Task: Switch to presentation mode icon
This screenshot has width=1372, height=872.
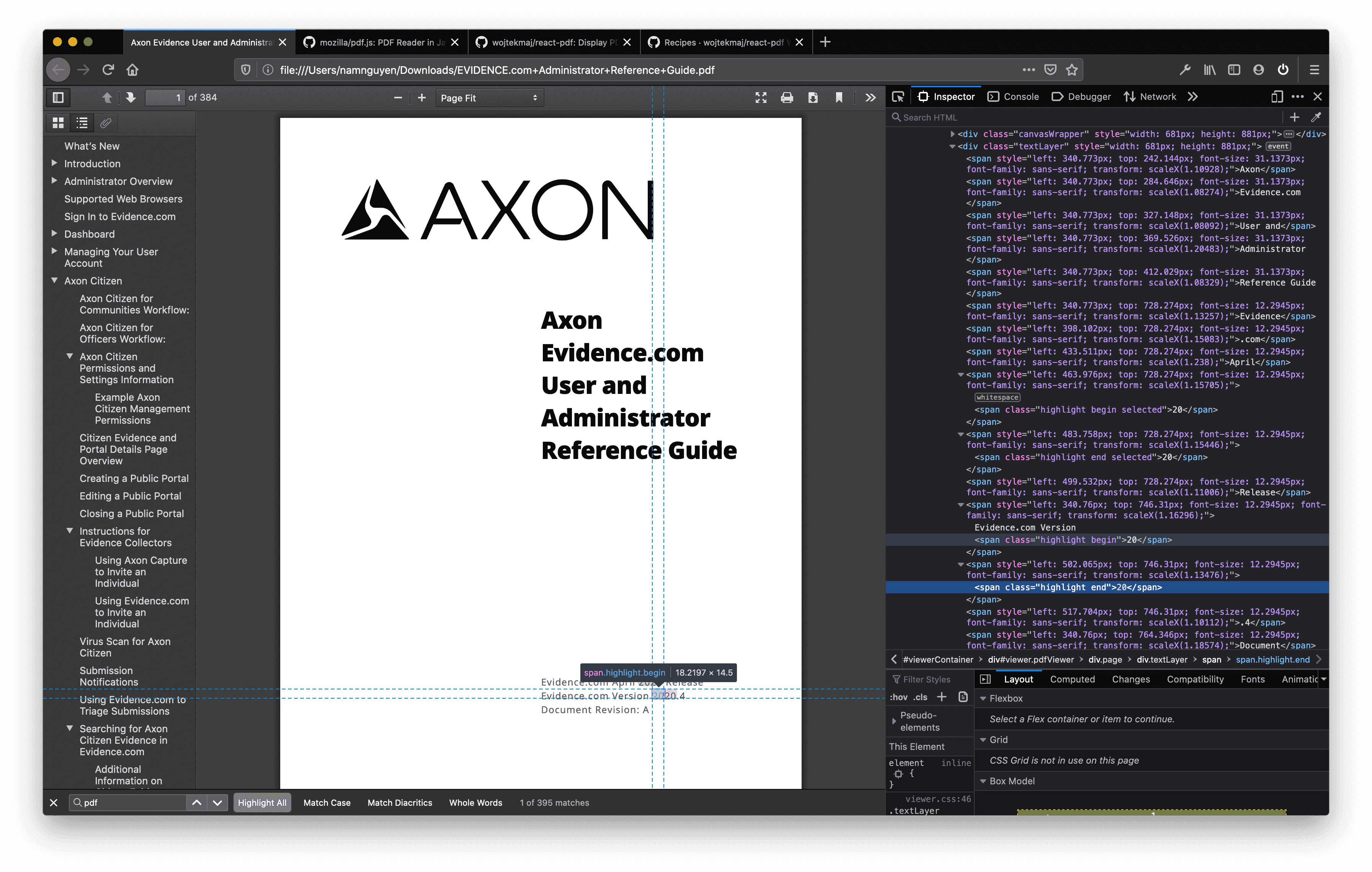Action: (x=761, y=97)
